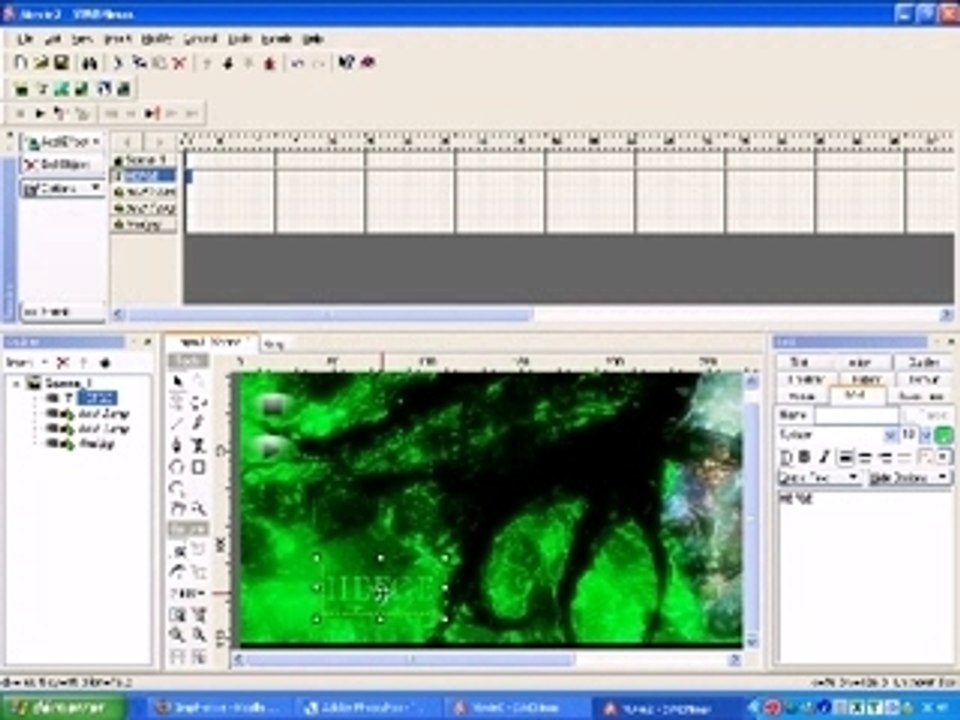Click the green text color swatch
This screenshot has width=960, height=720.
click(943, 435)
